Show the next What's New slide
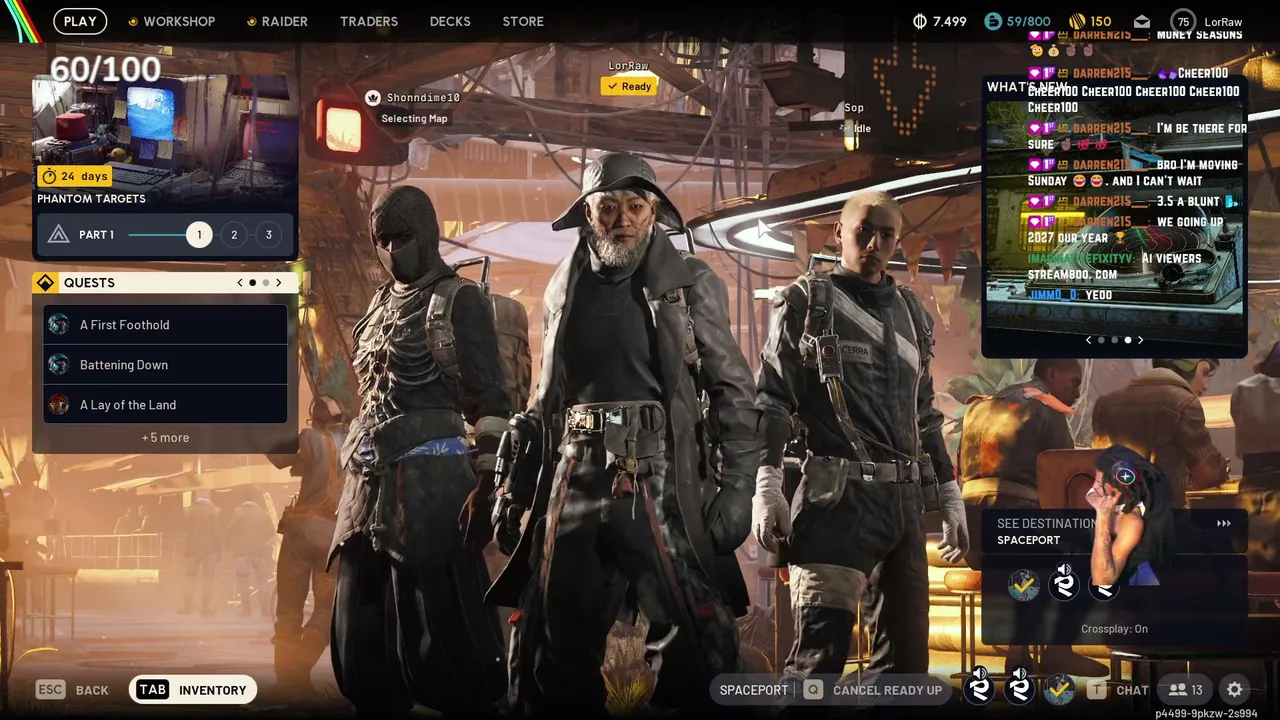This screenshot has width=1280, height=720. 1140,340
